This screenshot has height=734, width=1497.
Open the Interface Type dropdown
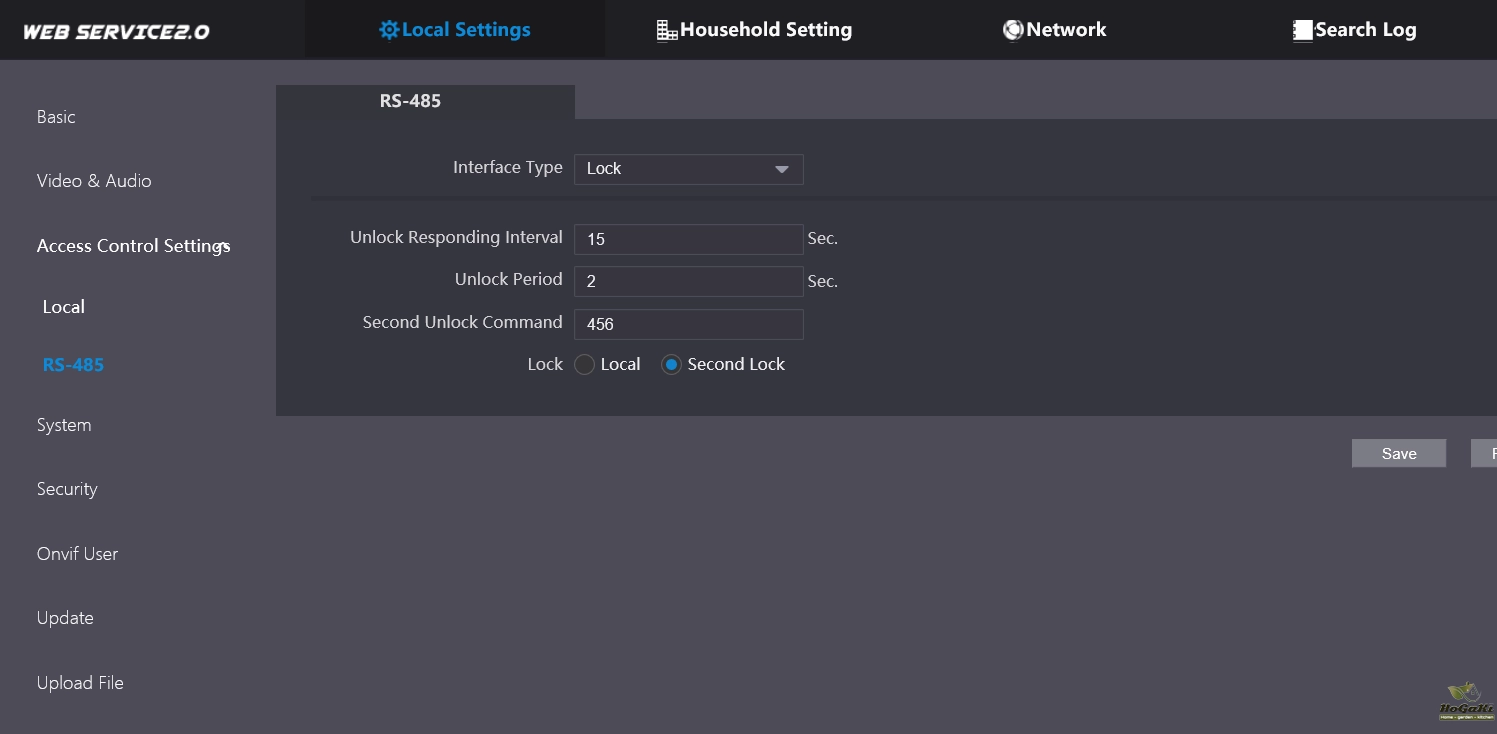click(x=688, y=169)
